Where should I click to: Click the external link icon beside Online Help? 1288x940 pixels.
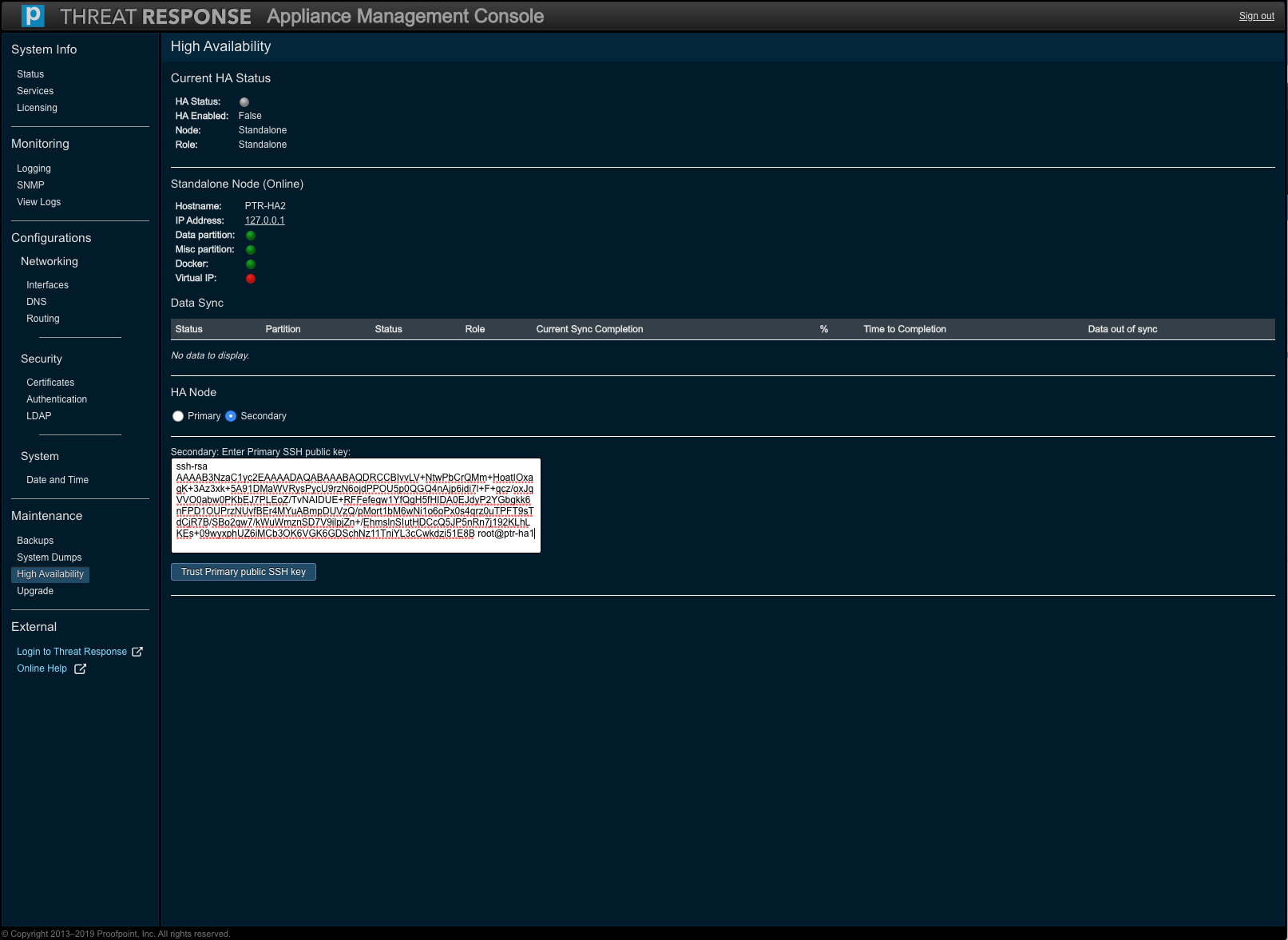point(80,669)
